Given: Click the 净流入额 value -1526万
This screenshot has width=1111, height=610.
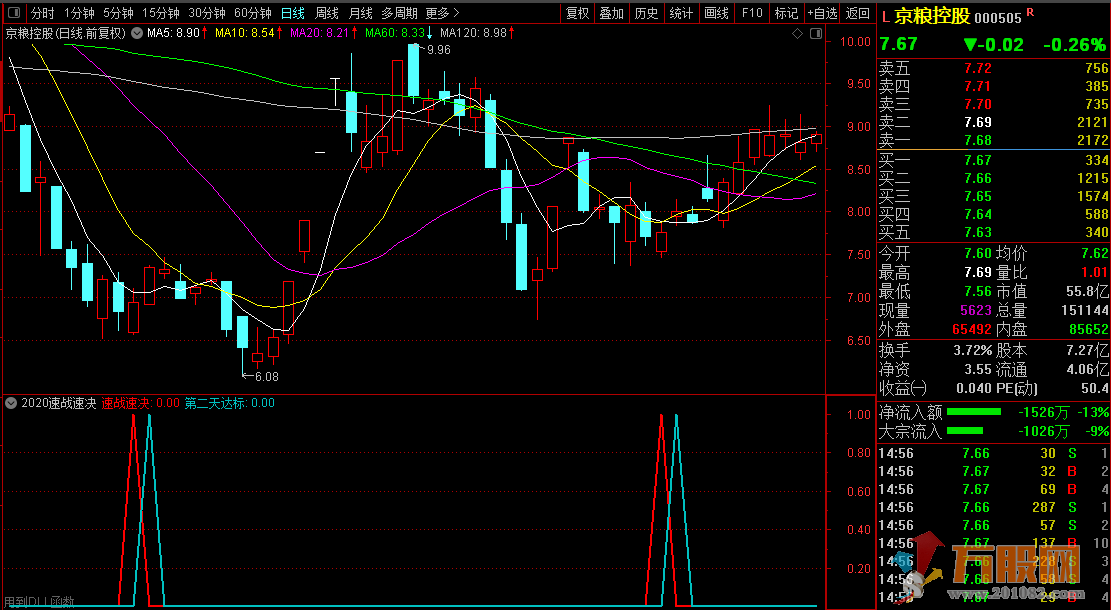Looking at the screenshot, I should coord(1044,412).
